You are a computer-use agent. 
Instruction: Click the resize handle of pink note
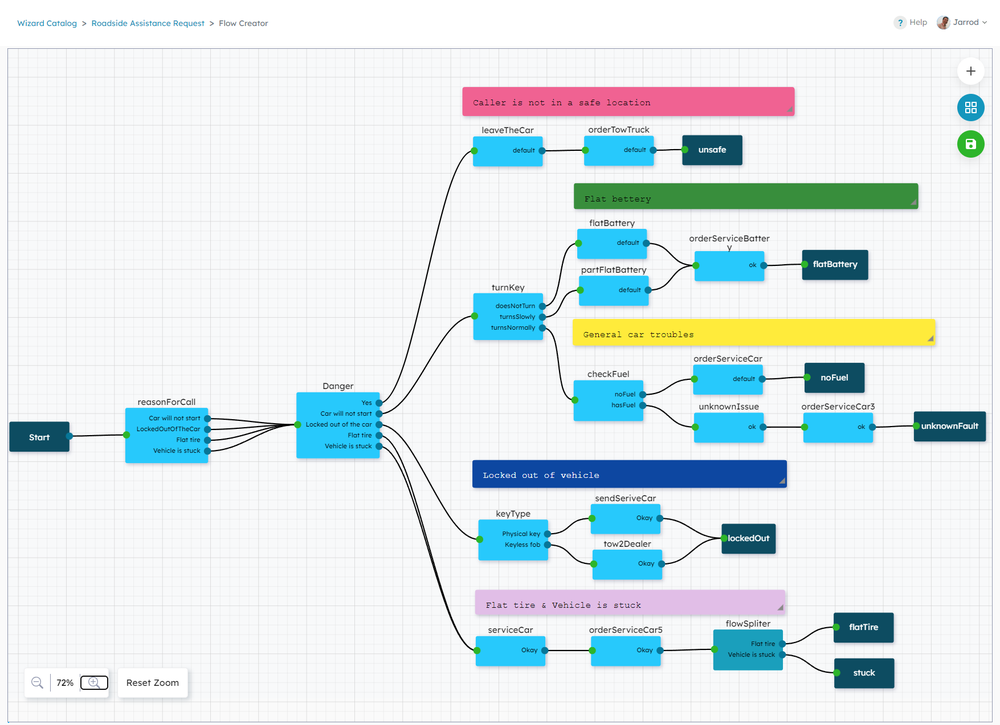790,110
